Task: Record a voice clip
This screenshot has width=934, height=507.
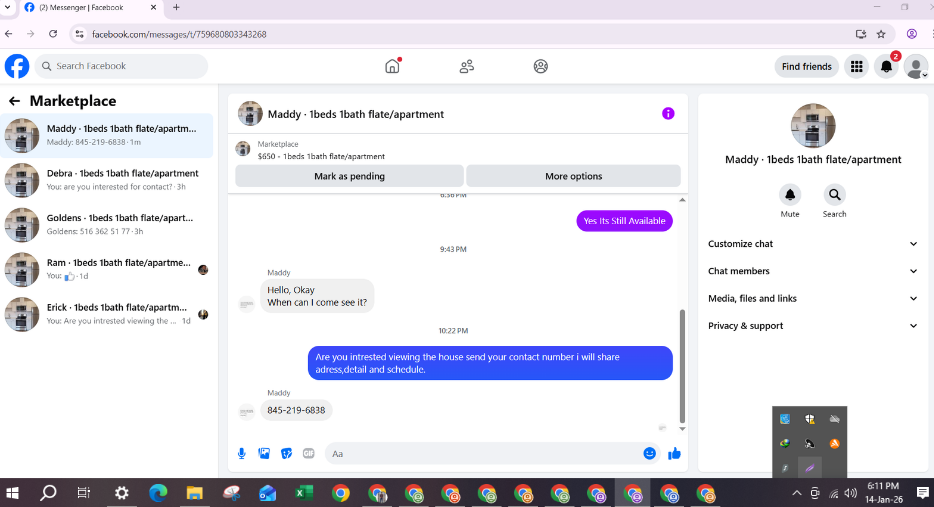Action: tap(242, 453)
